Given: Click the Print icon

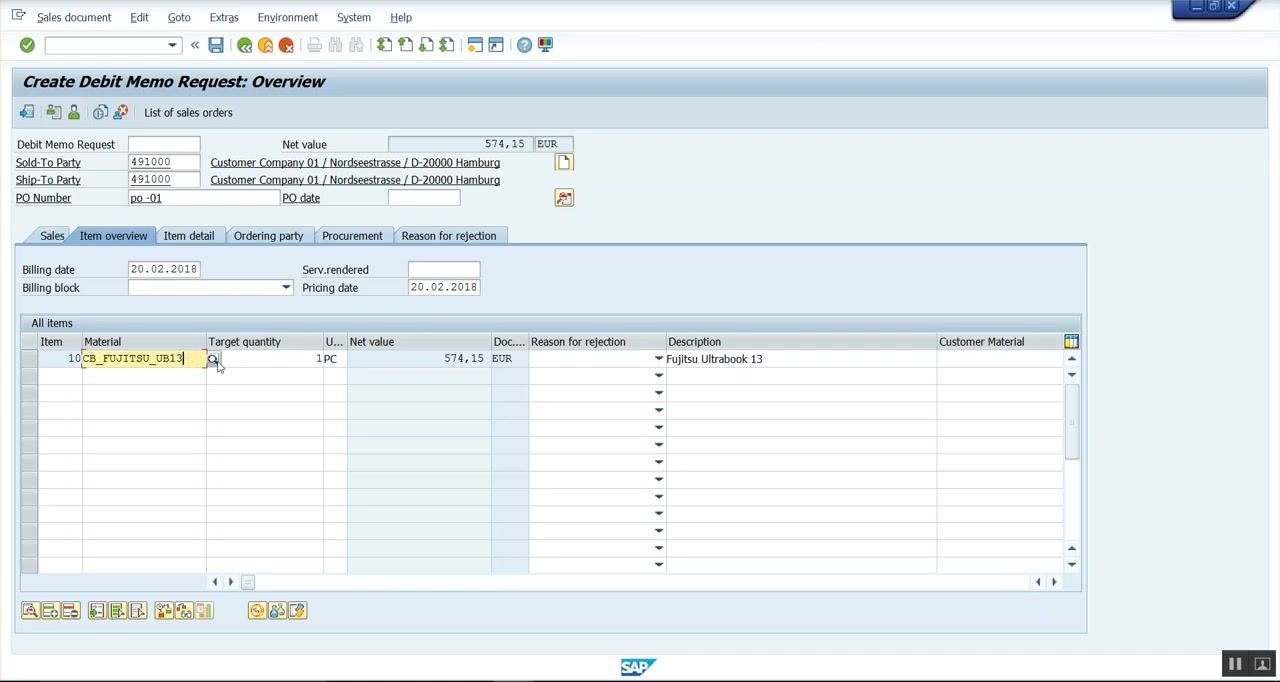Looking at the screenshot, I should point(314,45).
